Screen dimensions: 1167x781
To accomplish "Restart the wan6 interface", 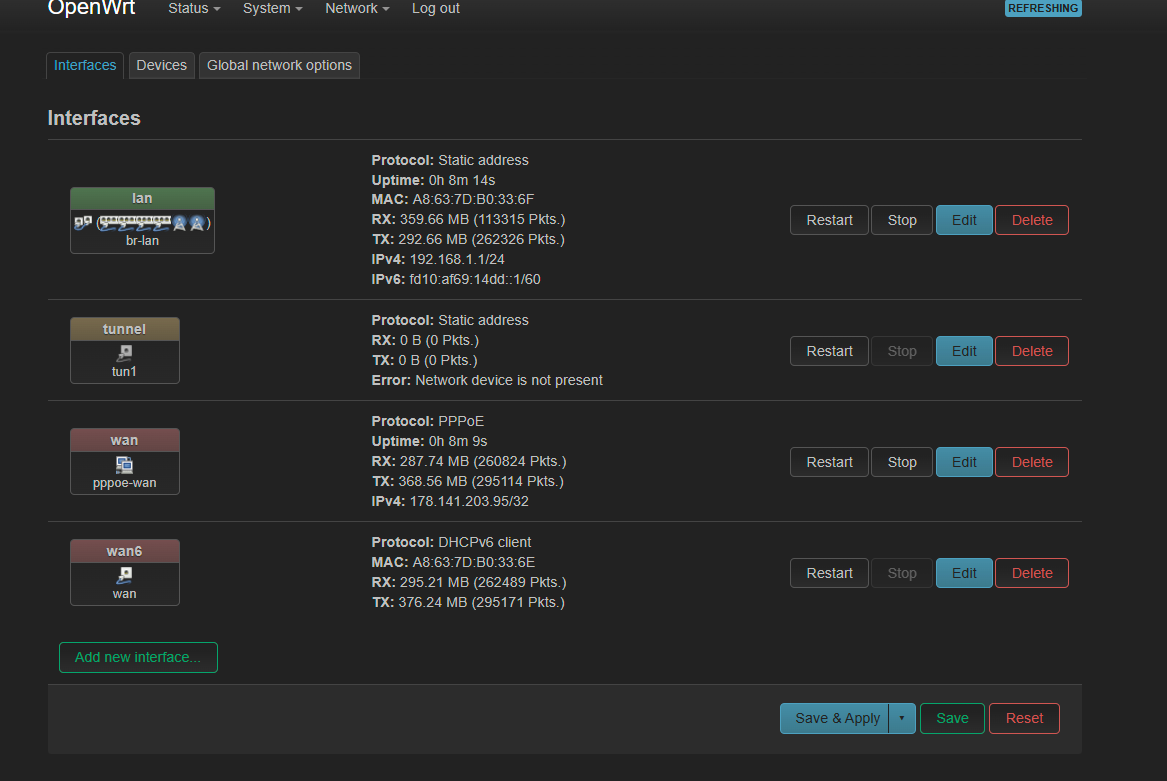I will pos(829,573).
